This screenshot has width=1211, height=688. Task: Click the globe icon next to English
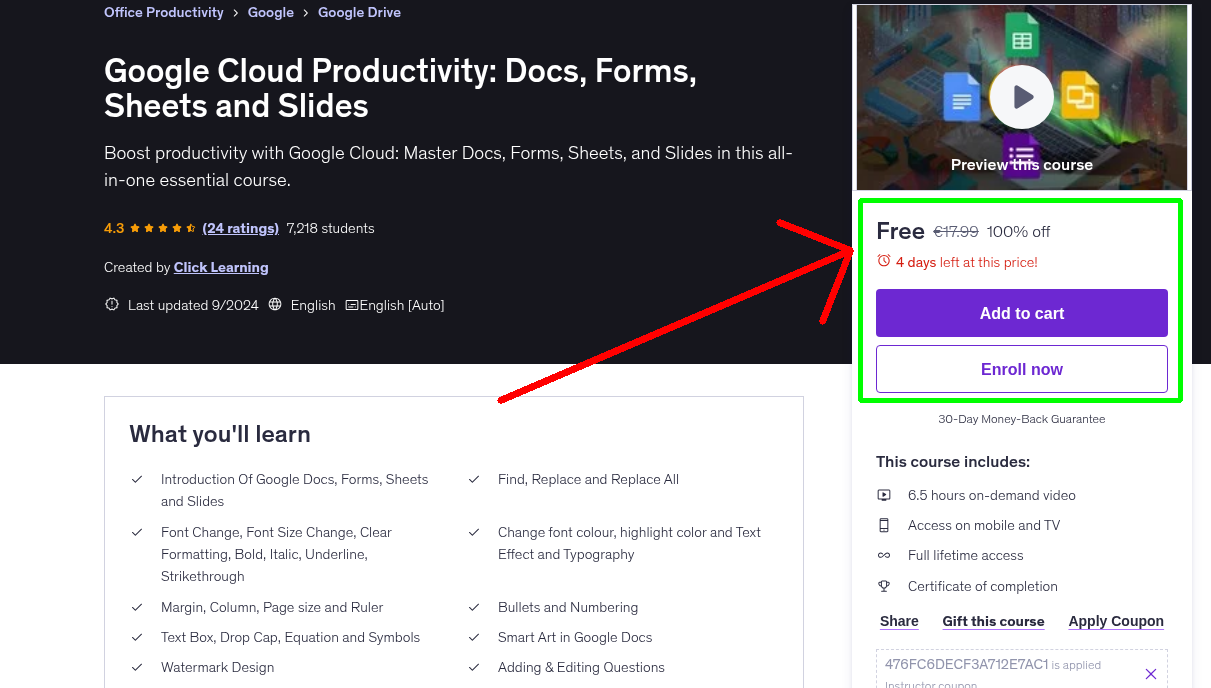pyautogui.click(x=274, y=304)
